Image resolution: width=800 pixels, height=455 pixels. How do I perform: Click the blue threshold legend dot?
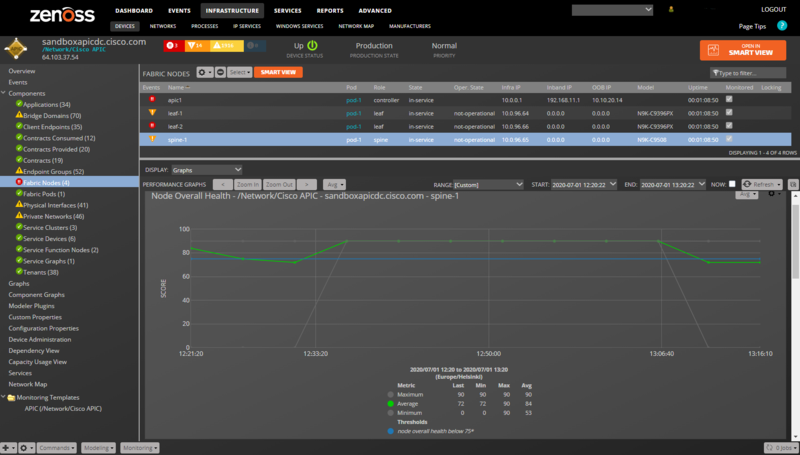[390, 431]
